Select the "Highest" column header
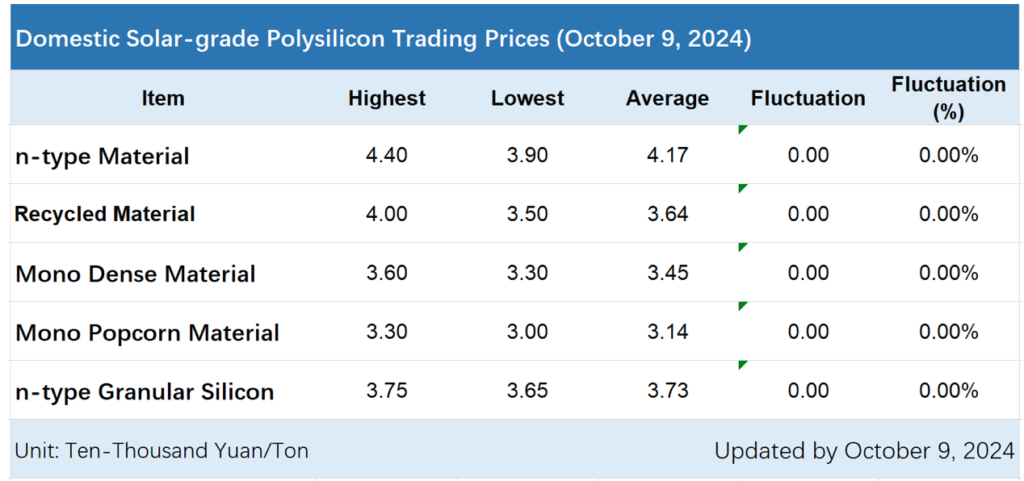This screenshot has width=1024, height=481. [387, 98]
